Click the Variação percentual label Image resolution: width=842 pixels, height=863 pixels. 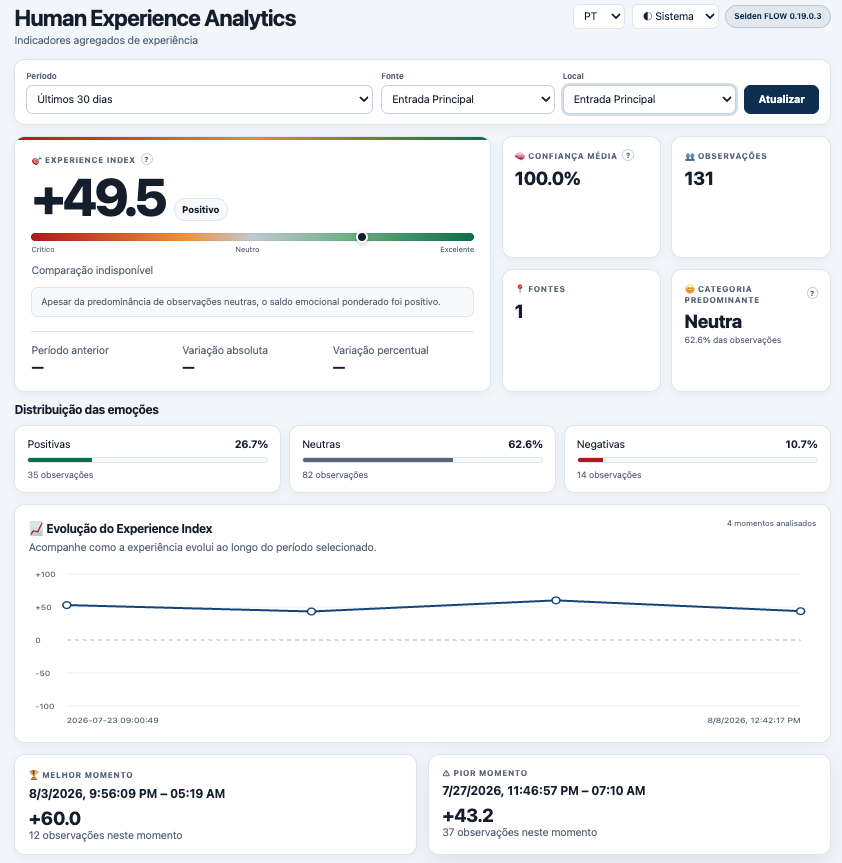pos(381,351)
